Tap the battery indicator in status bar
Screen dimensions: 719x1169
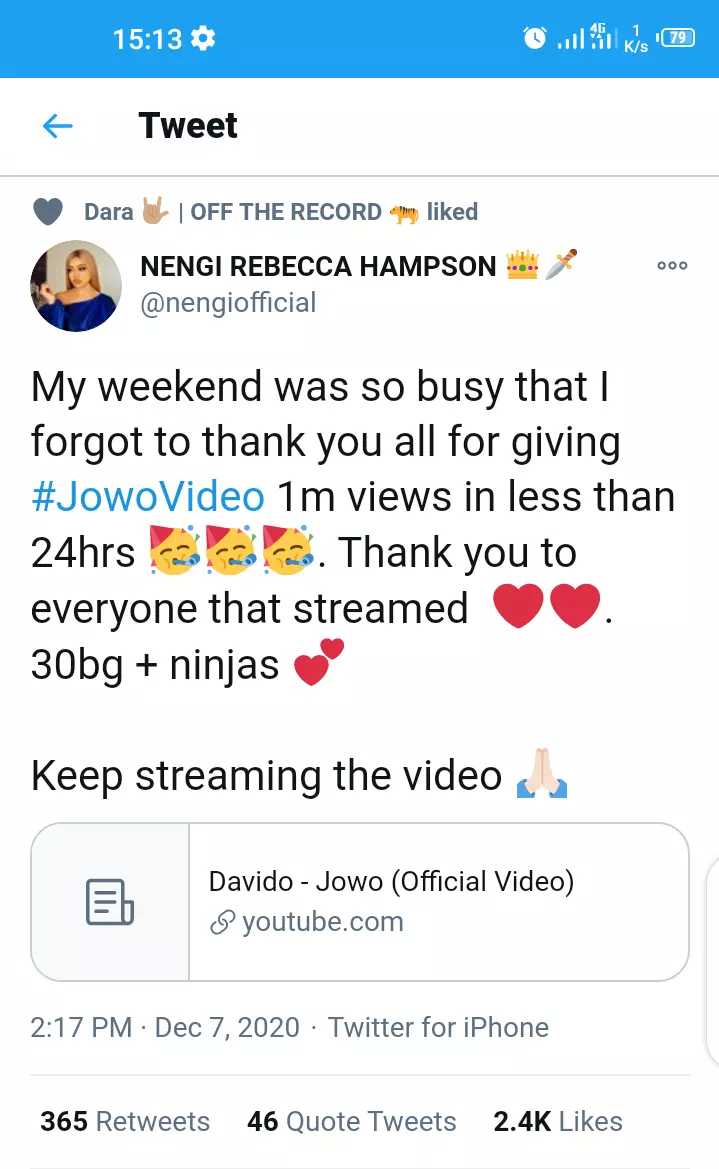[676, 37]
